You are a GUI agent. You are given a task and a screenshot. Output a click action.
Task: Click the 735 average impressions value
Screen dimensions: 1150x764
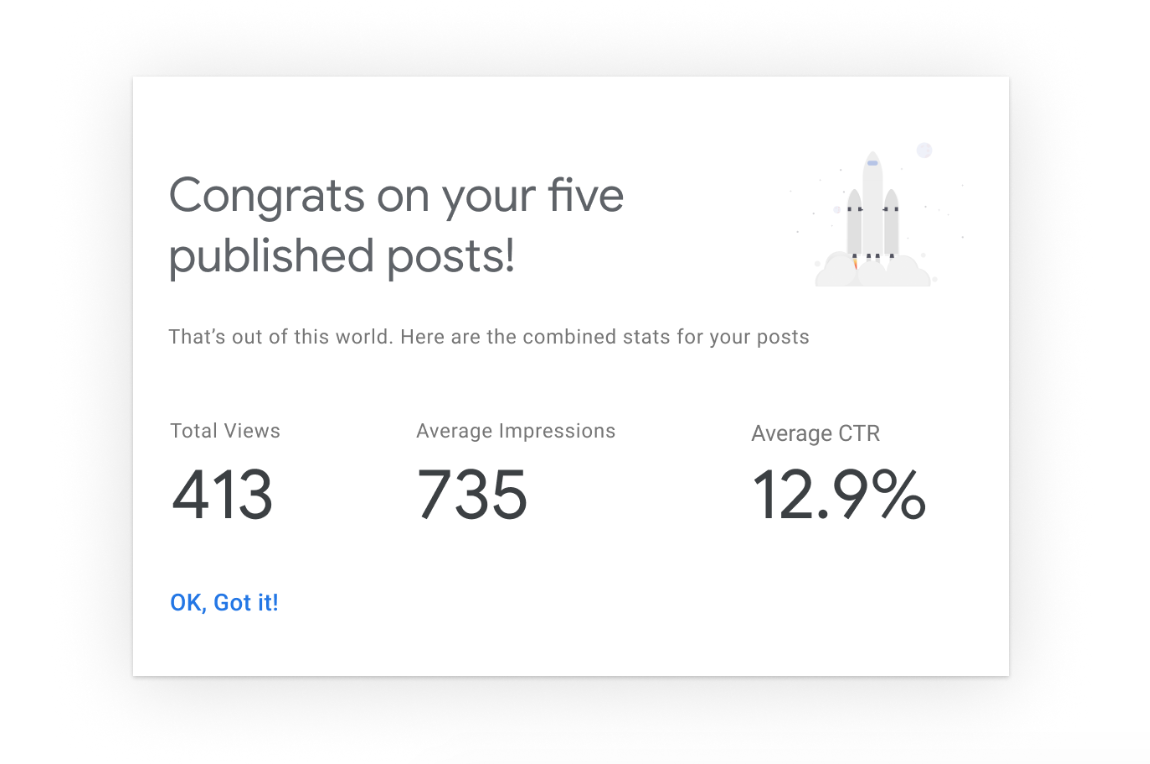472,495
